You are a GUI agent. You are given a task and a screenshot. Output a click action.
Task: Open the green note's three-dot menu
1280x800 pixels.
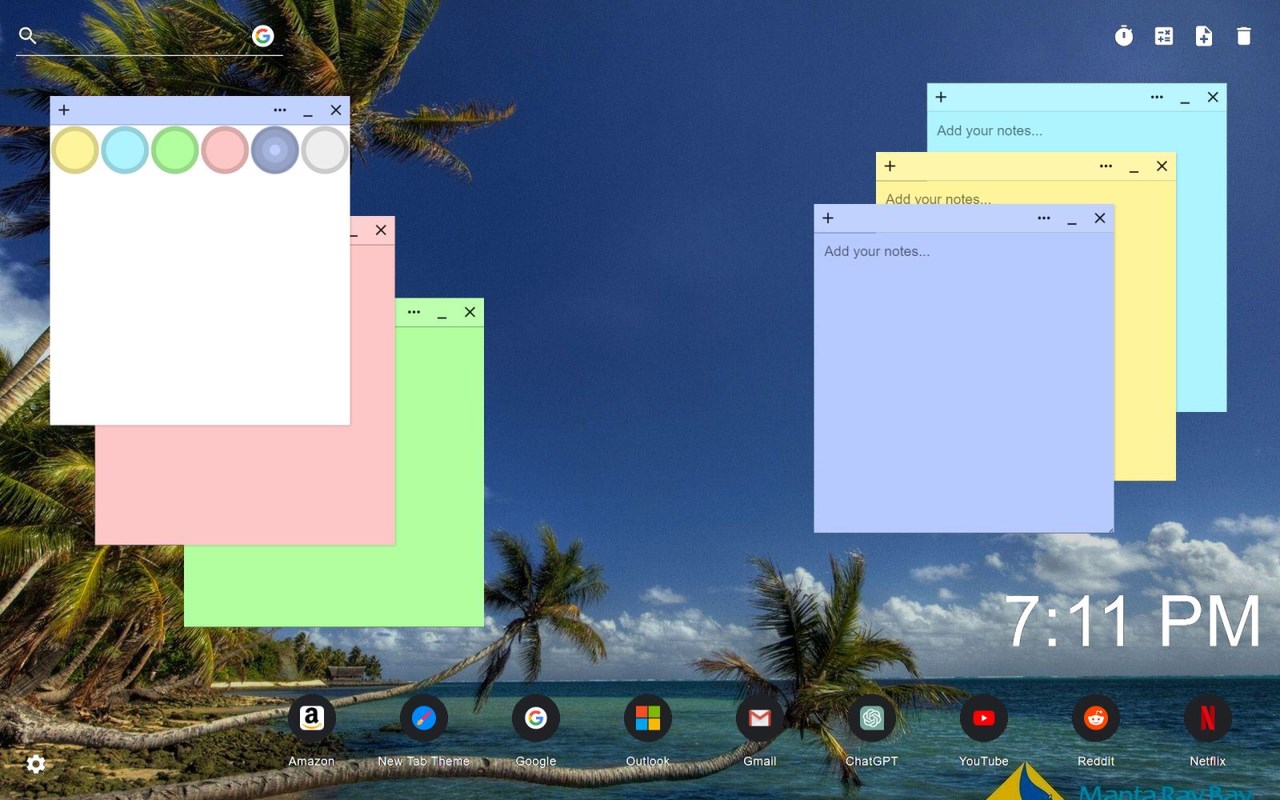click(x=414, y=312)
